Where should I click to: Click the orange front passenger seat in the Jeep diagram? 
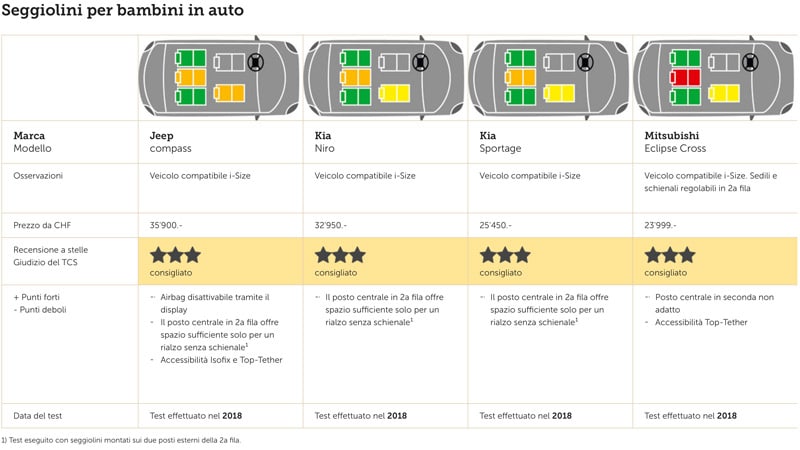229,93
